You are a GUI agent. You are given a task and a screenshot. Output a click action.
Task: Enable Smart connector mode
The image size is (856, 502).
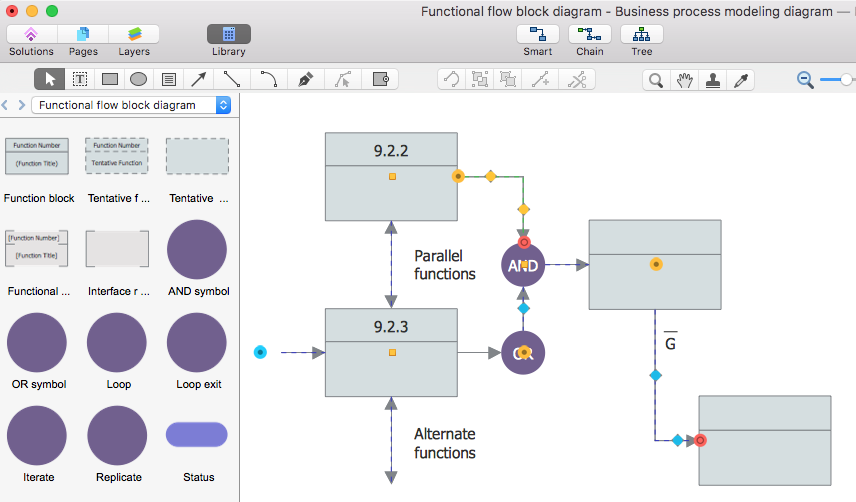pyautogui.click(x=537, y=35)
